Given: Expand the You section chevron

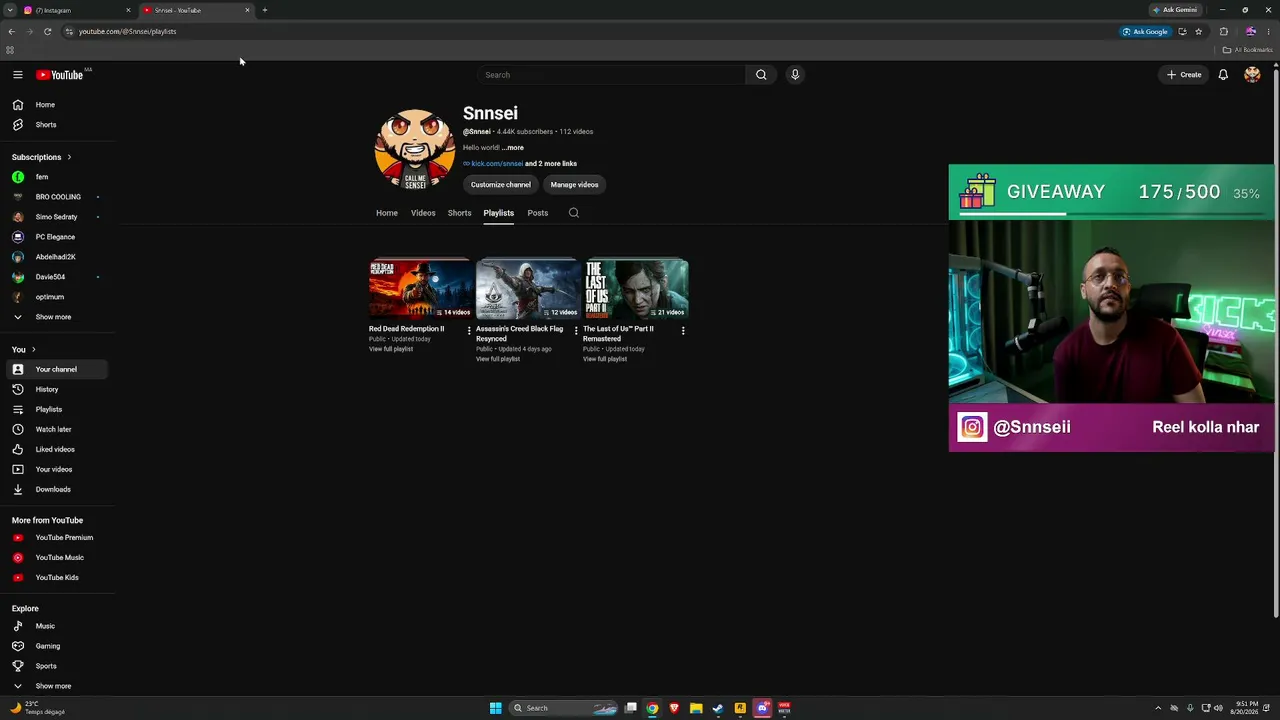Looking at the screenshot, I should 33,350.
